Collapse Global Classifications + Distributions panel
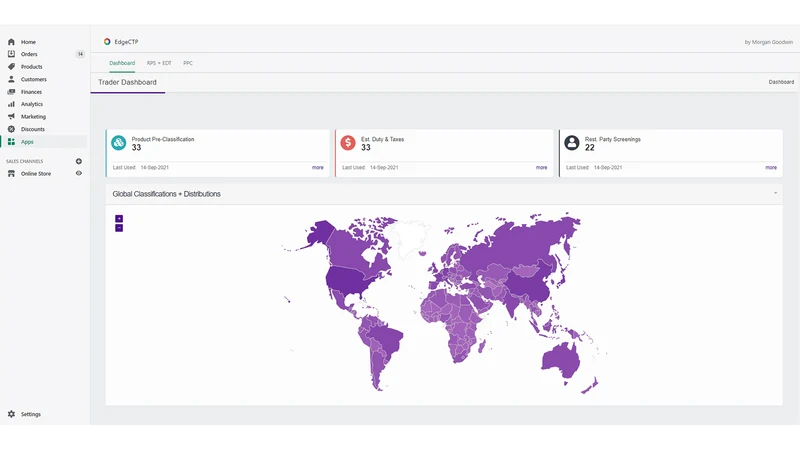The width and height of the screenshot is (800, 450). point(775,193)
